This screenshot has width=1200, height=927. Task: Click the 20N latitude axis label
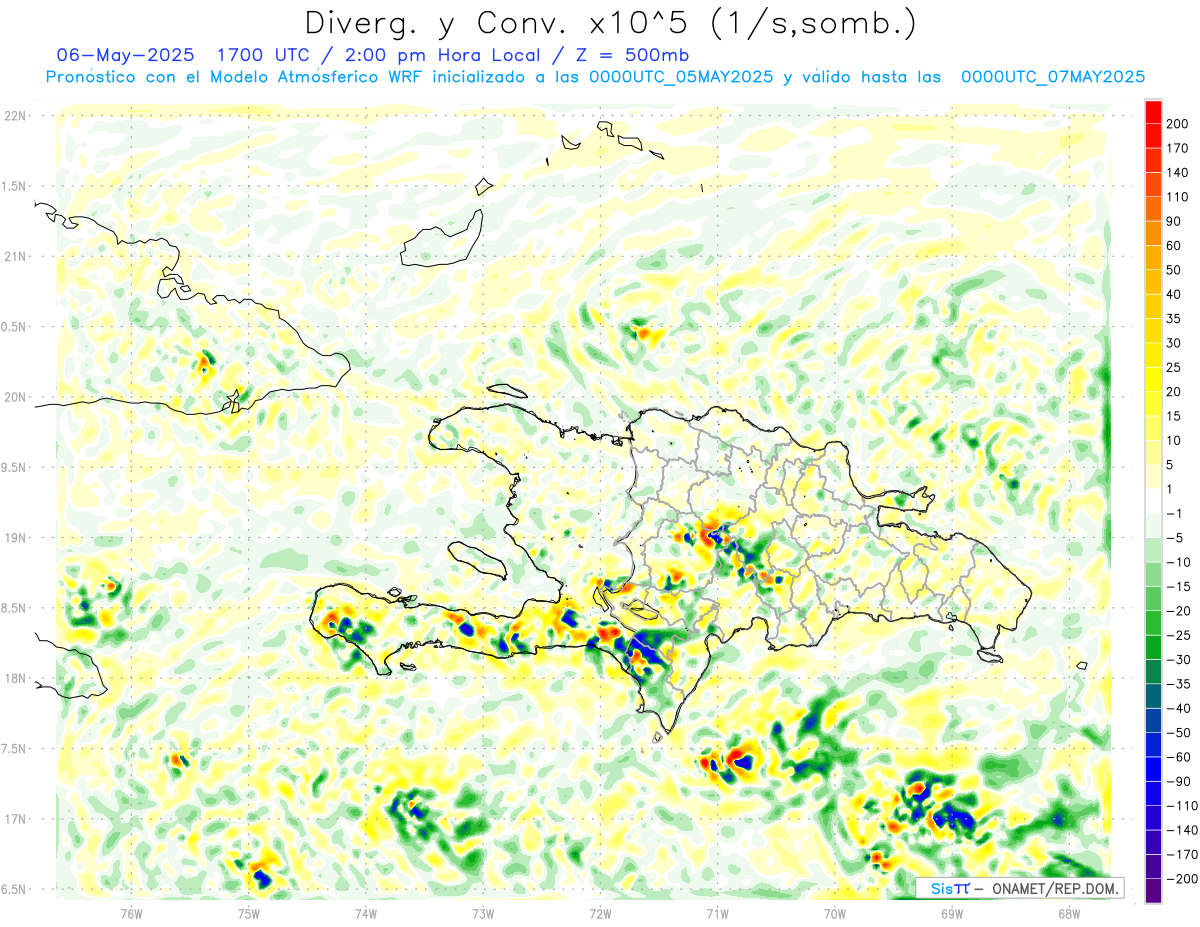(x=14, y=397)
